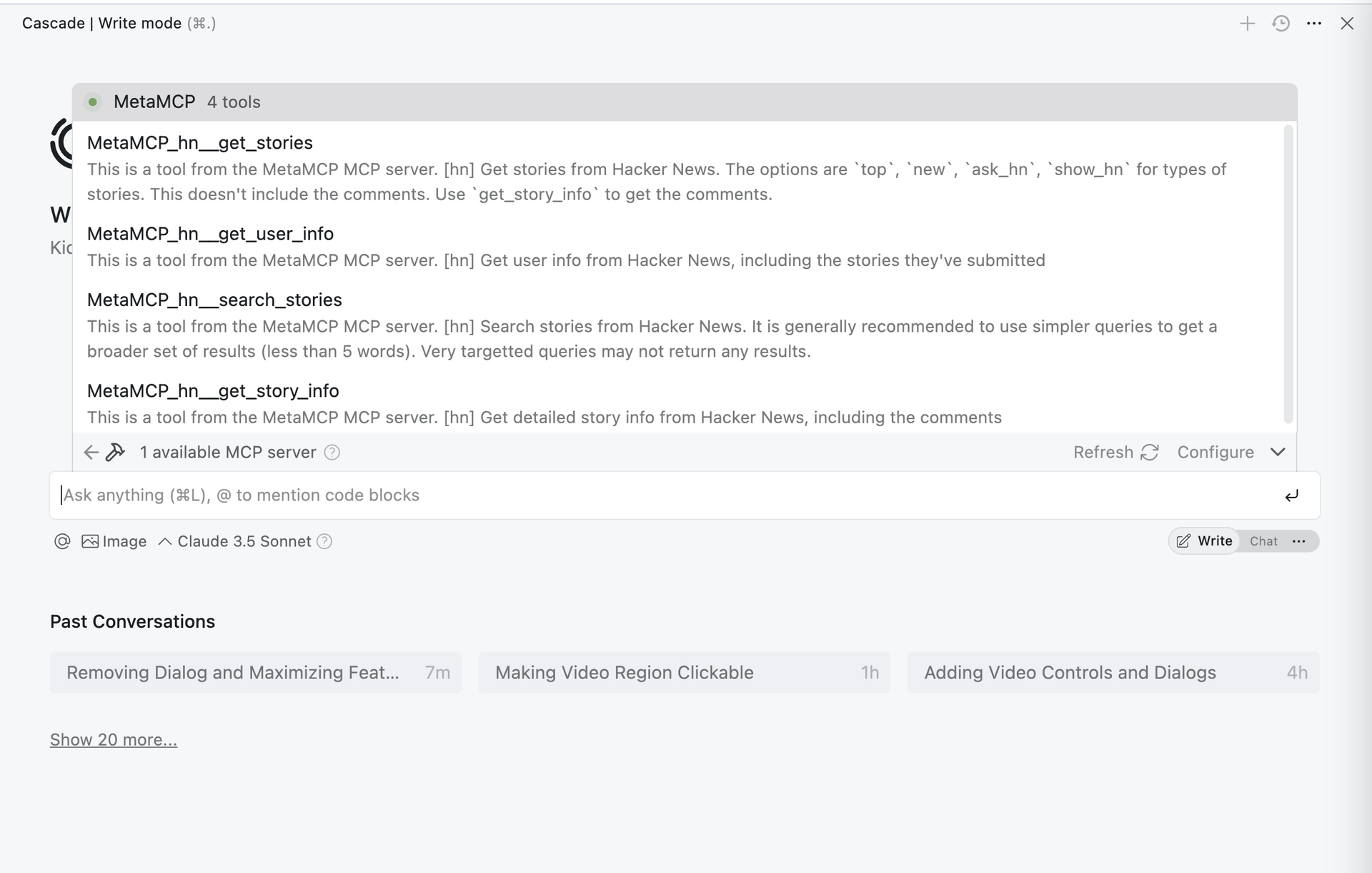The width and height of the screenshot is (1372, 873).
Task: Select the MetaMCP_hn__get_story_info tool
Action: point(213,391)
